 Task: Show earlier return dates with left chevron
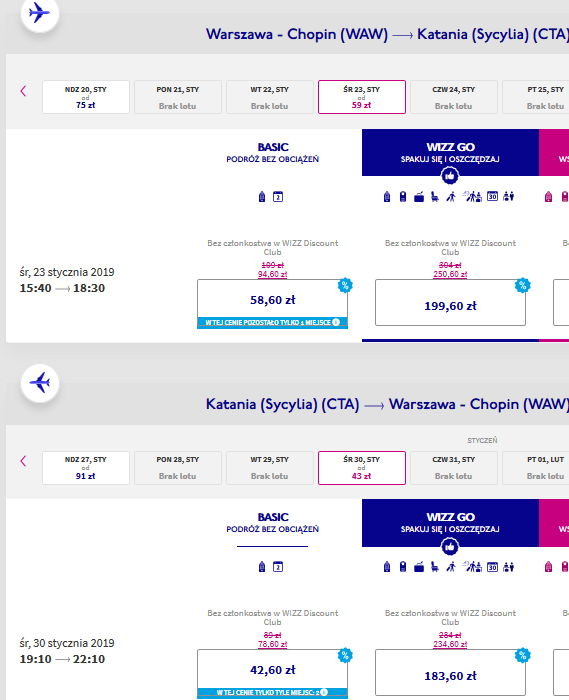click(23, 461)
